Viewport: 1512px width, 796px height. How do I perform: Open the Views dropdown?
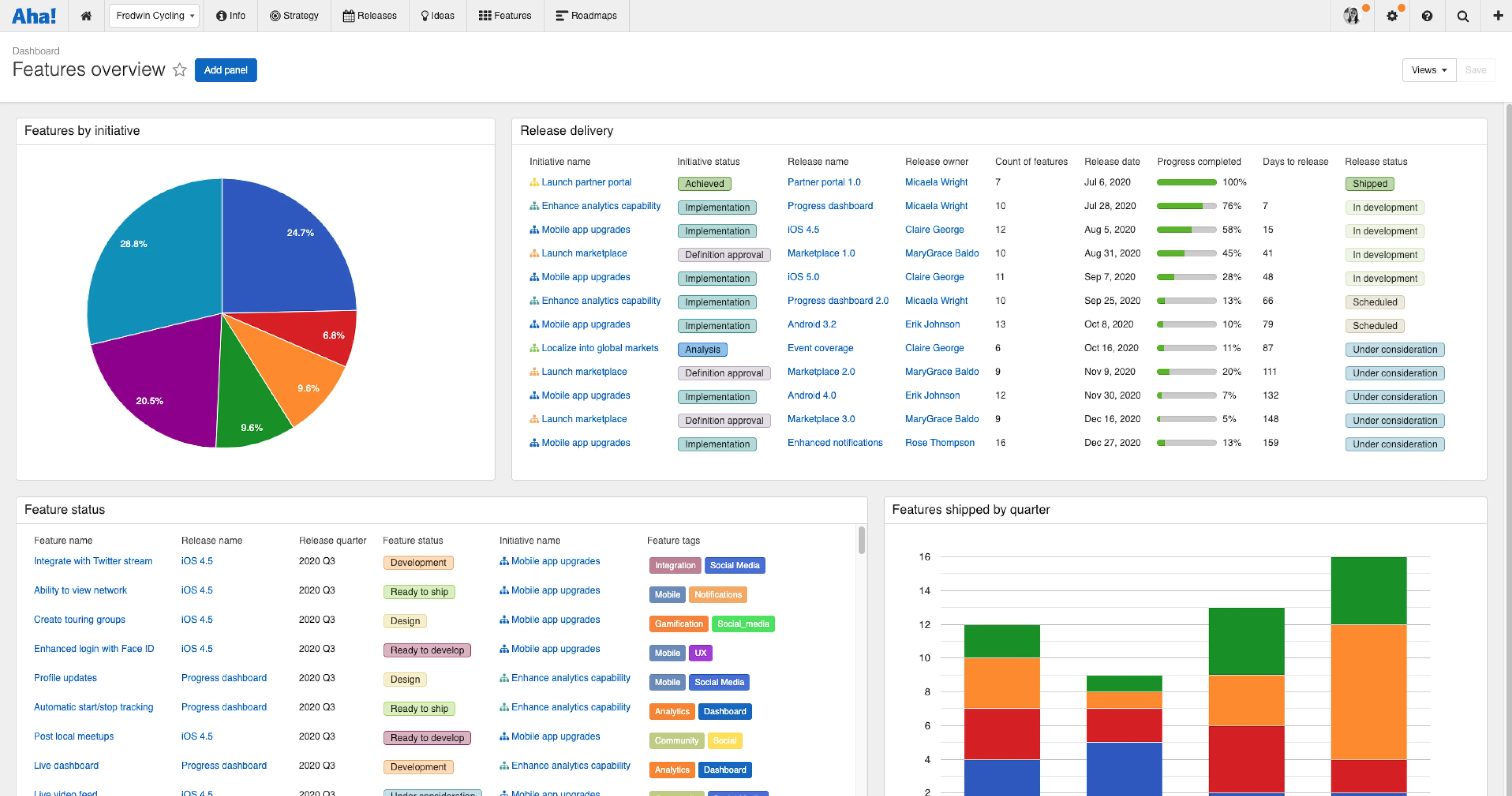(1428, 71)
